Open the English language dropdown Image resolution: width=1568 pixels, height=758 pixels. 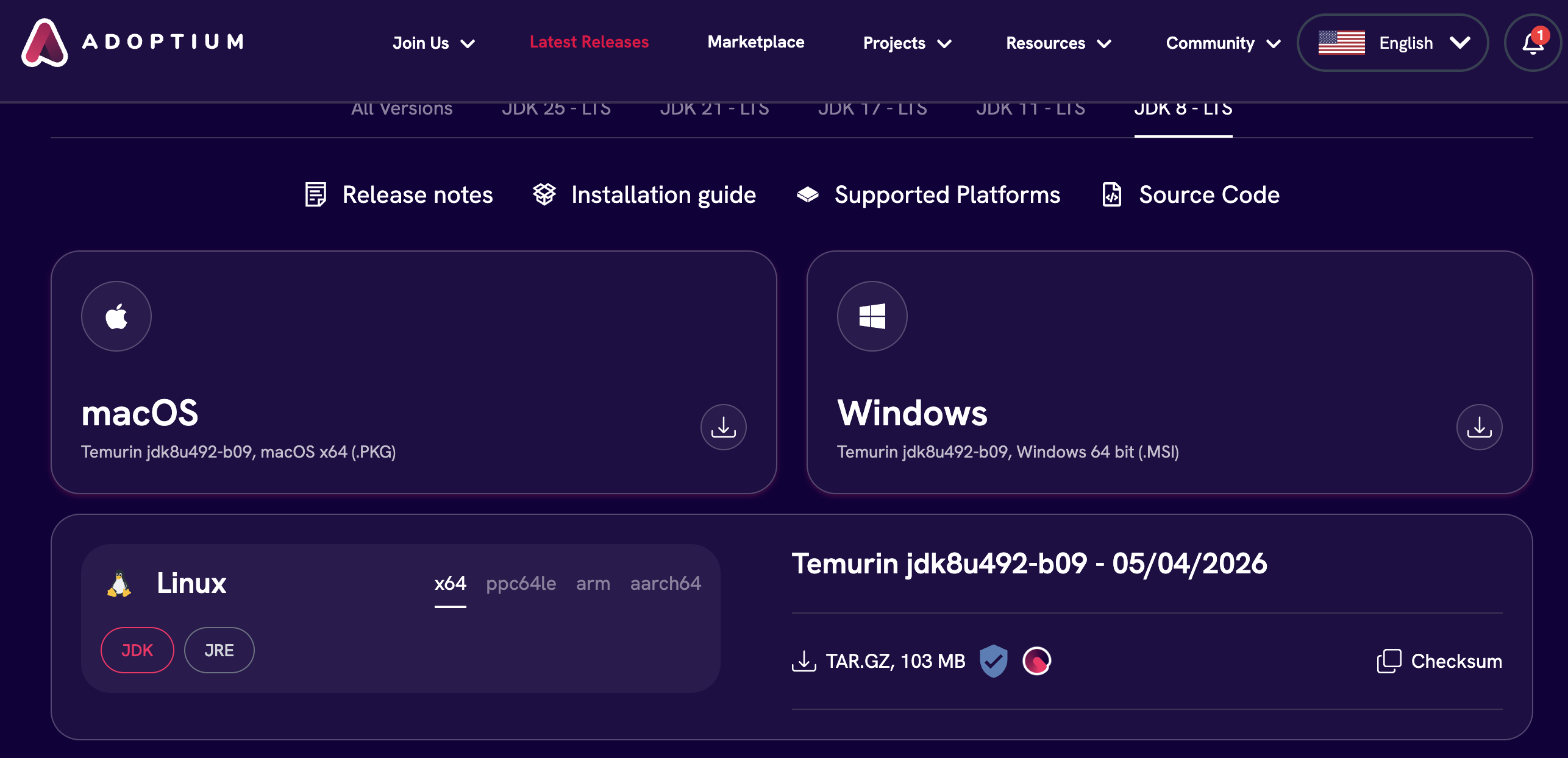(1393, 43)
